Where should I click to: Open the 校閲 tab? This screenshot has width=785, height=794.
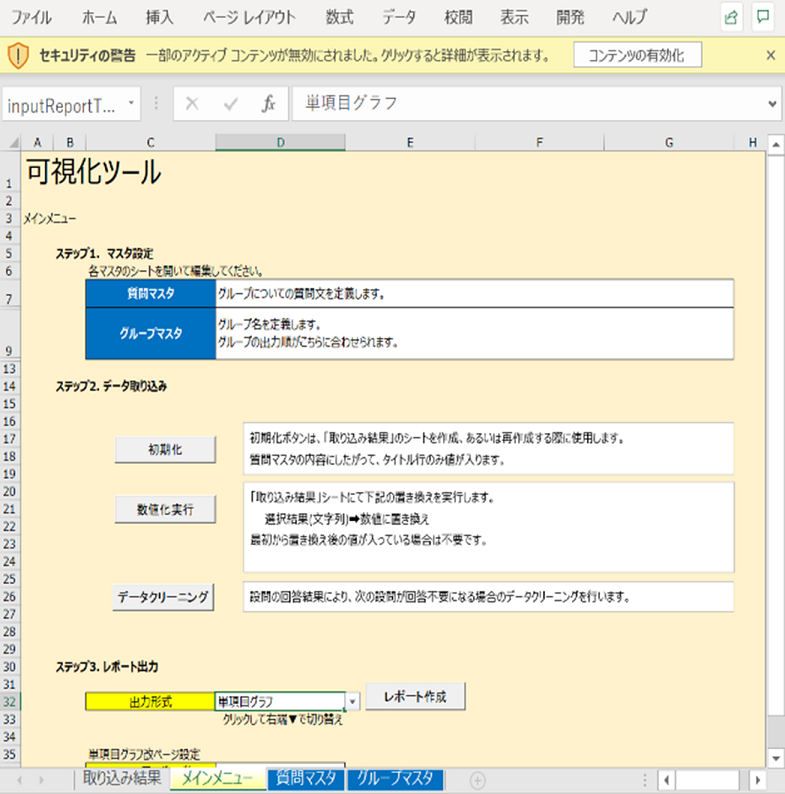pos(458,17)
